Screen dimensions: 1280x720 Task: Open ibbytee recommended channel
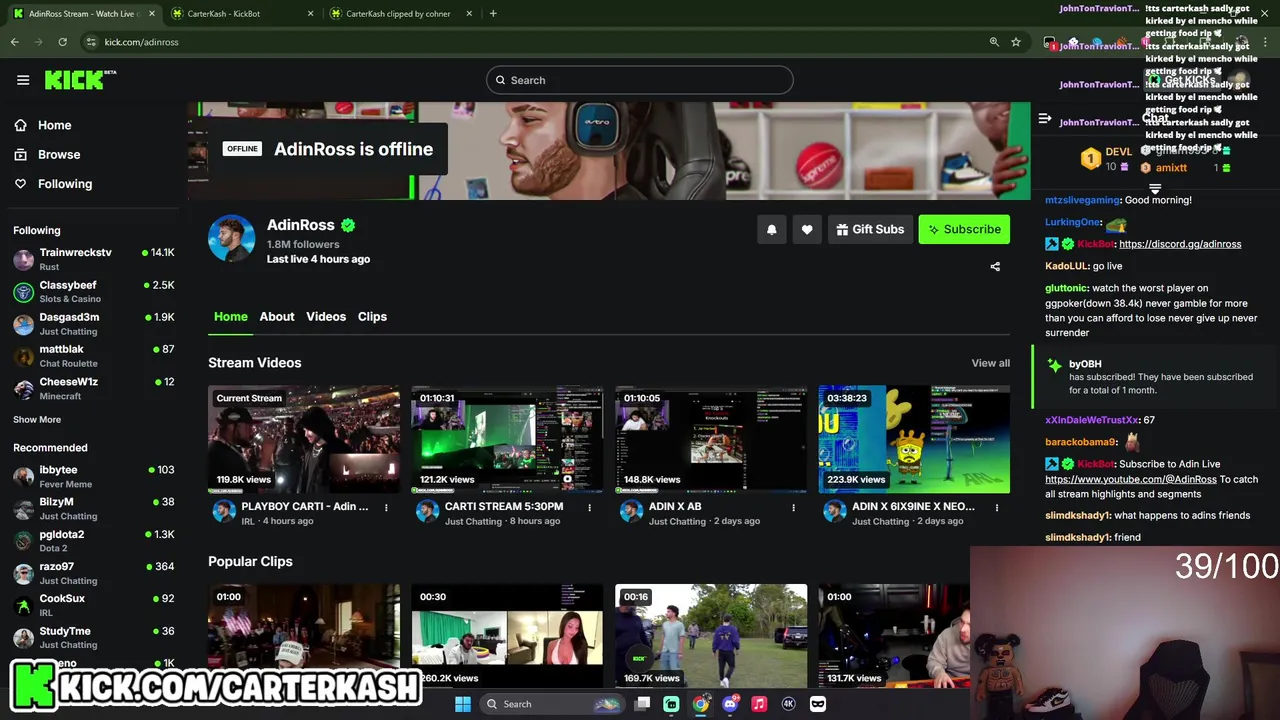pos(94,476)
